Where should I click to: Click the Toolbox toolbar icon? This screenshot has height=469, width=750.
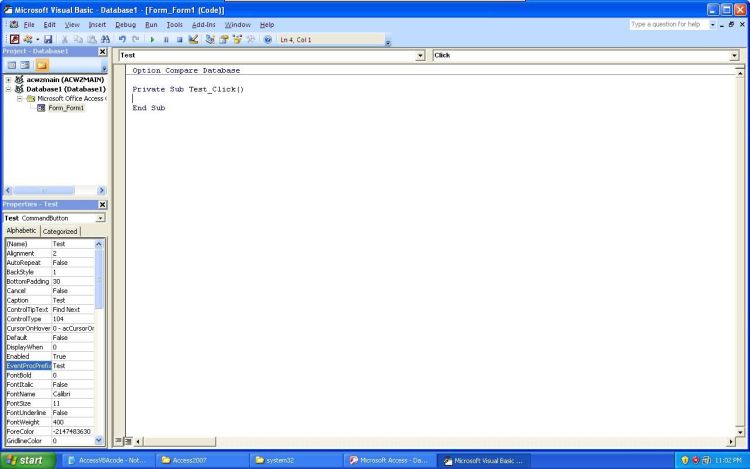pos(250,39)
